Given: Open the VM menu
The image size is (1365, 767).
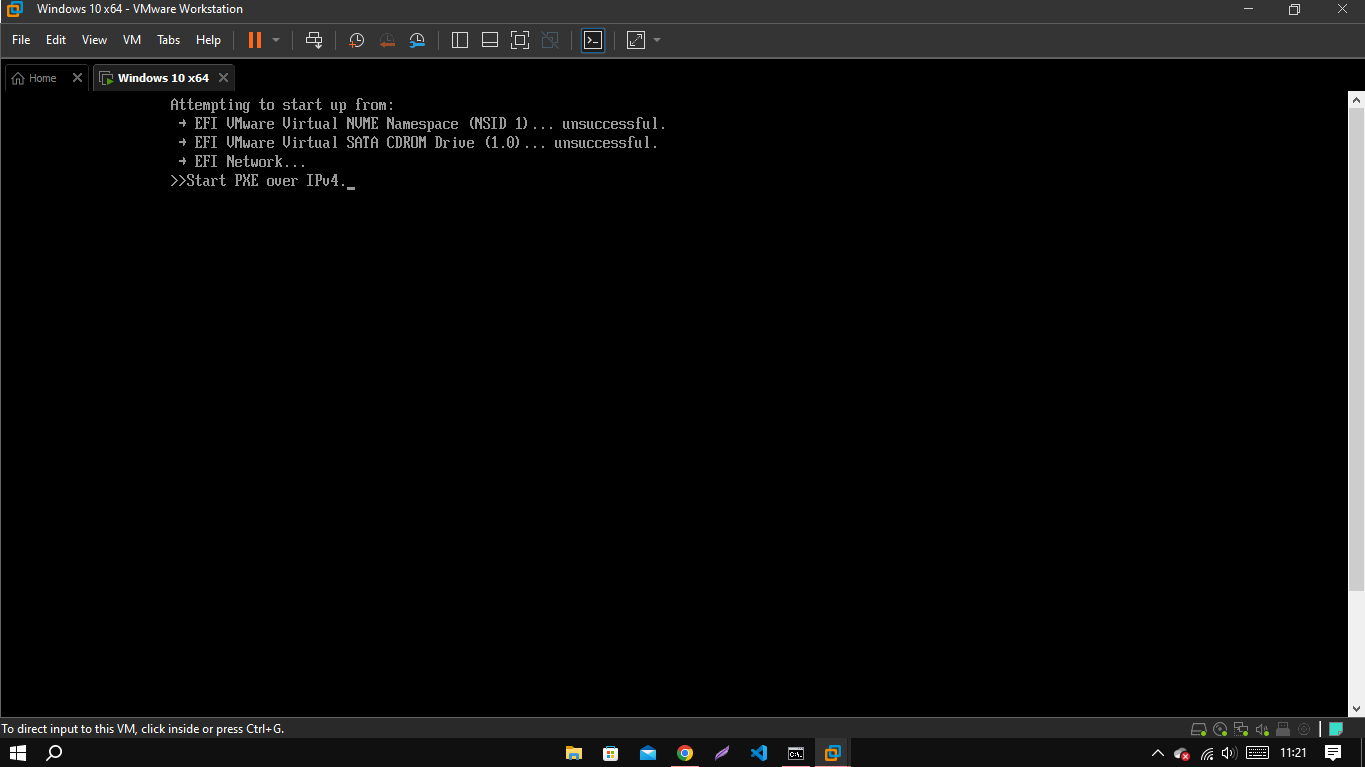Looking at the screenshot, I should pyautogui.click(x=132, y=40).
